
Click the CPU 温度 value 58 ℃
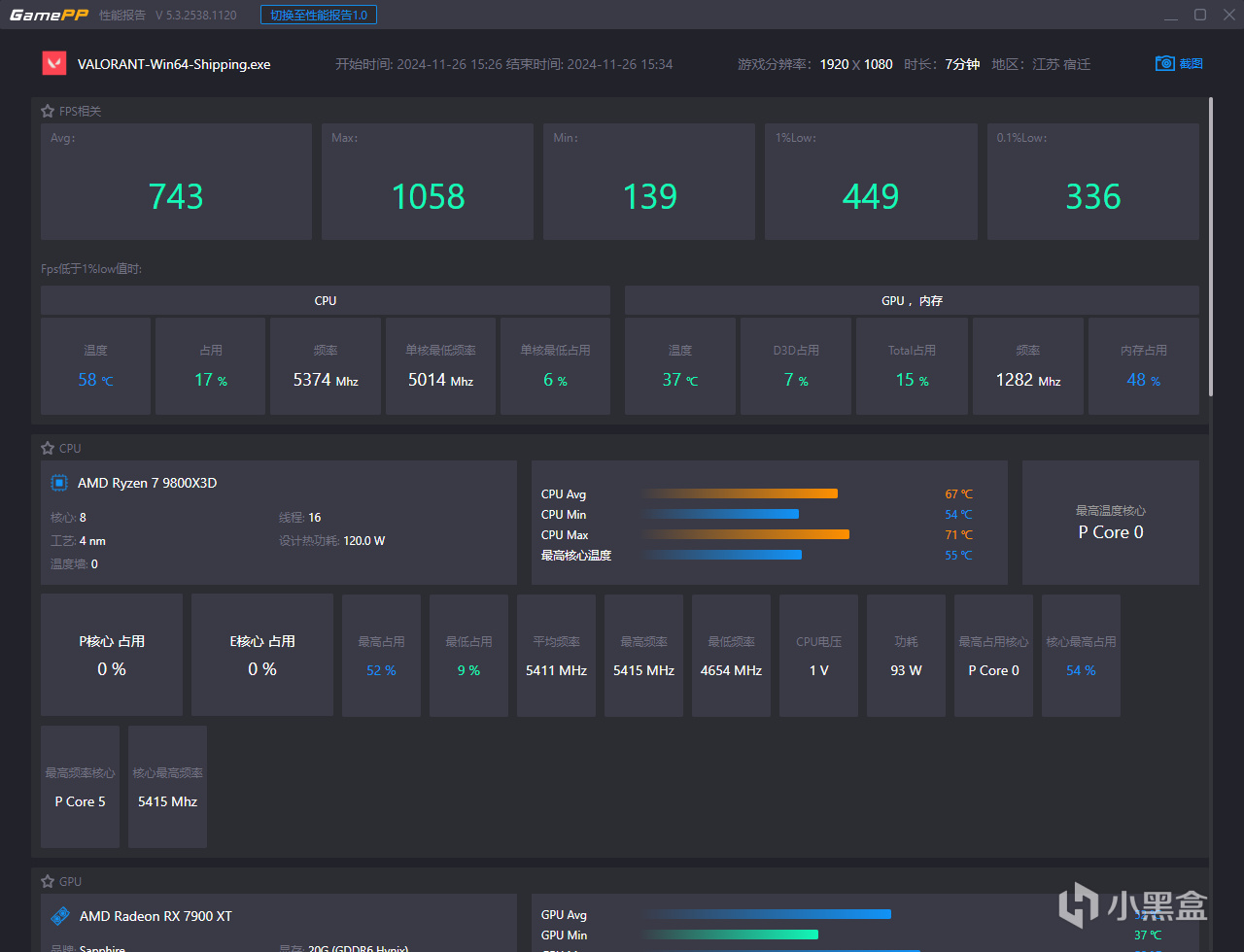pyautogui.click(x=95, y=380)
